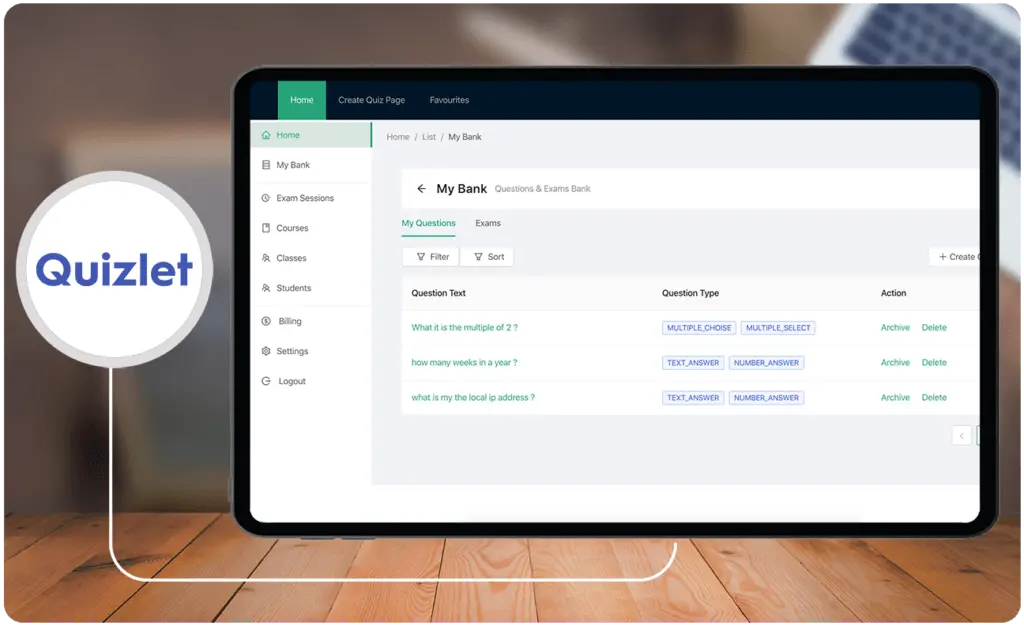Screen dimensions: 1024x626
Task: Delete the 'multiple of 2' question
Action: [x=934, y=328]
